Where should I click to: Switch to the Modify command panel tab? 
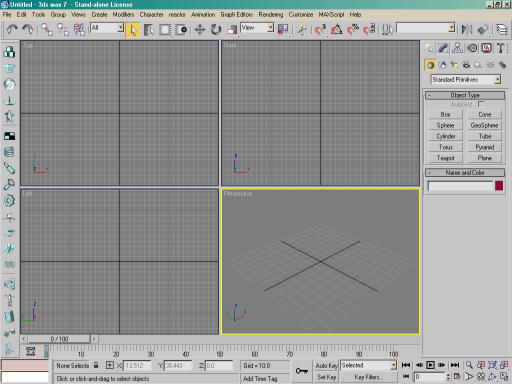443,48
